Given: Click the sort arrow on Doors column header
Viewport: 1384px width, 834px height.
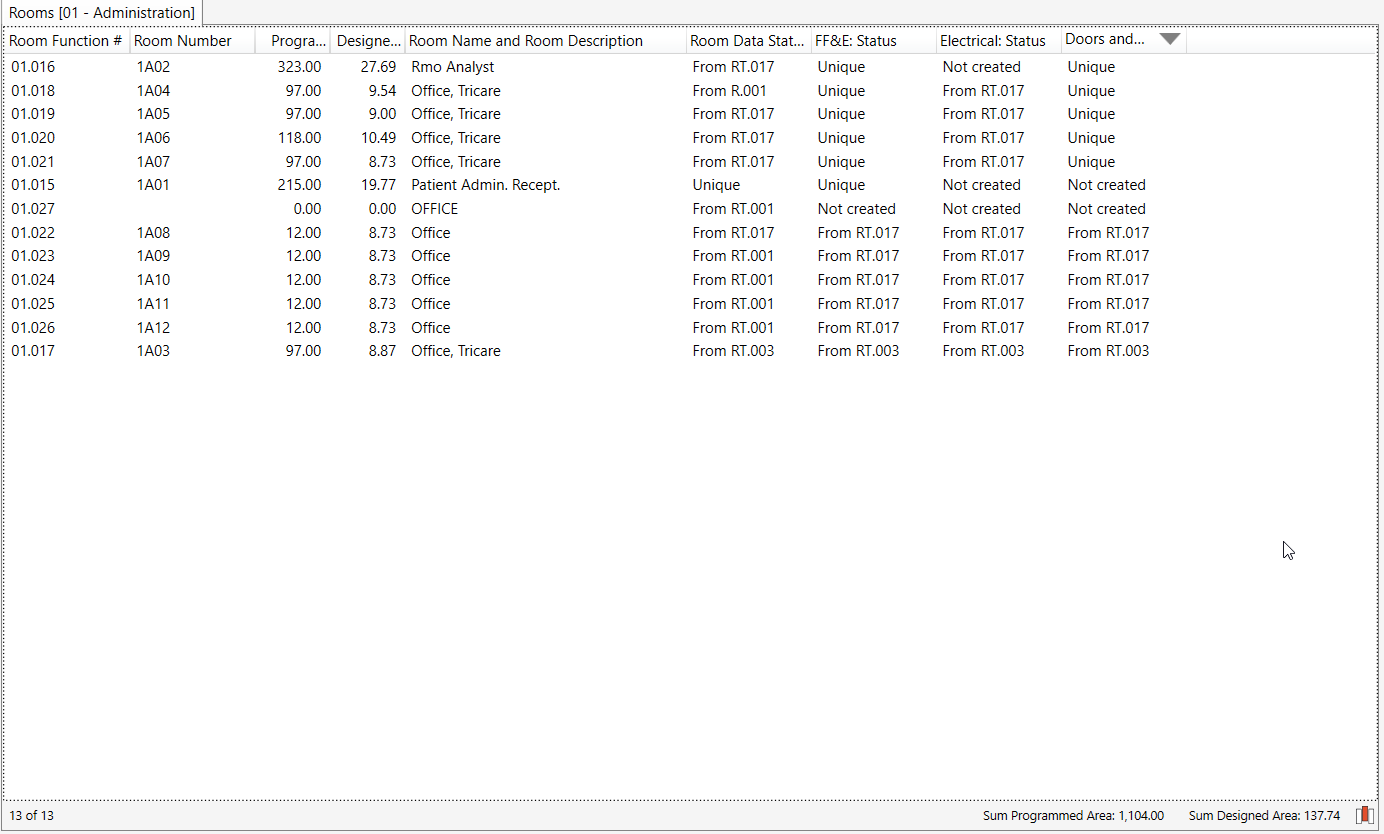Looking at the screenshot, I should (1169, 40).
